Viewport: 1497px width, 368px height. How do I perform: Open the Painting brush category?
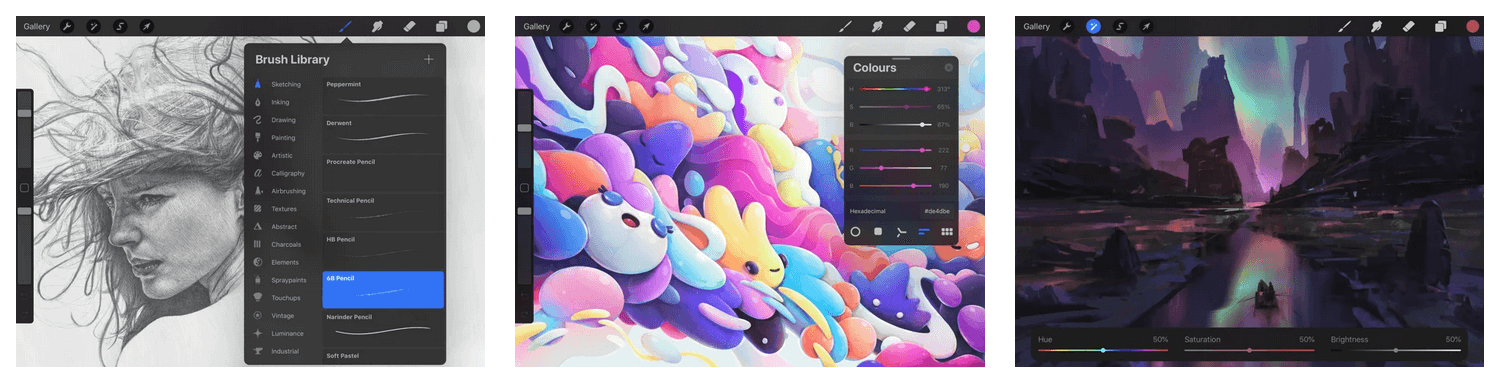[283, 138]
